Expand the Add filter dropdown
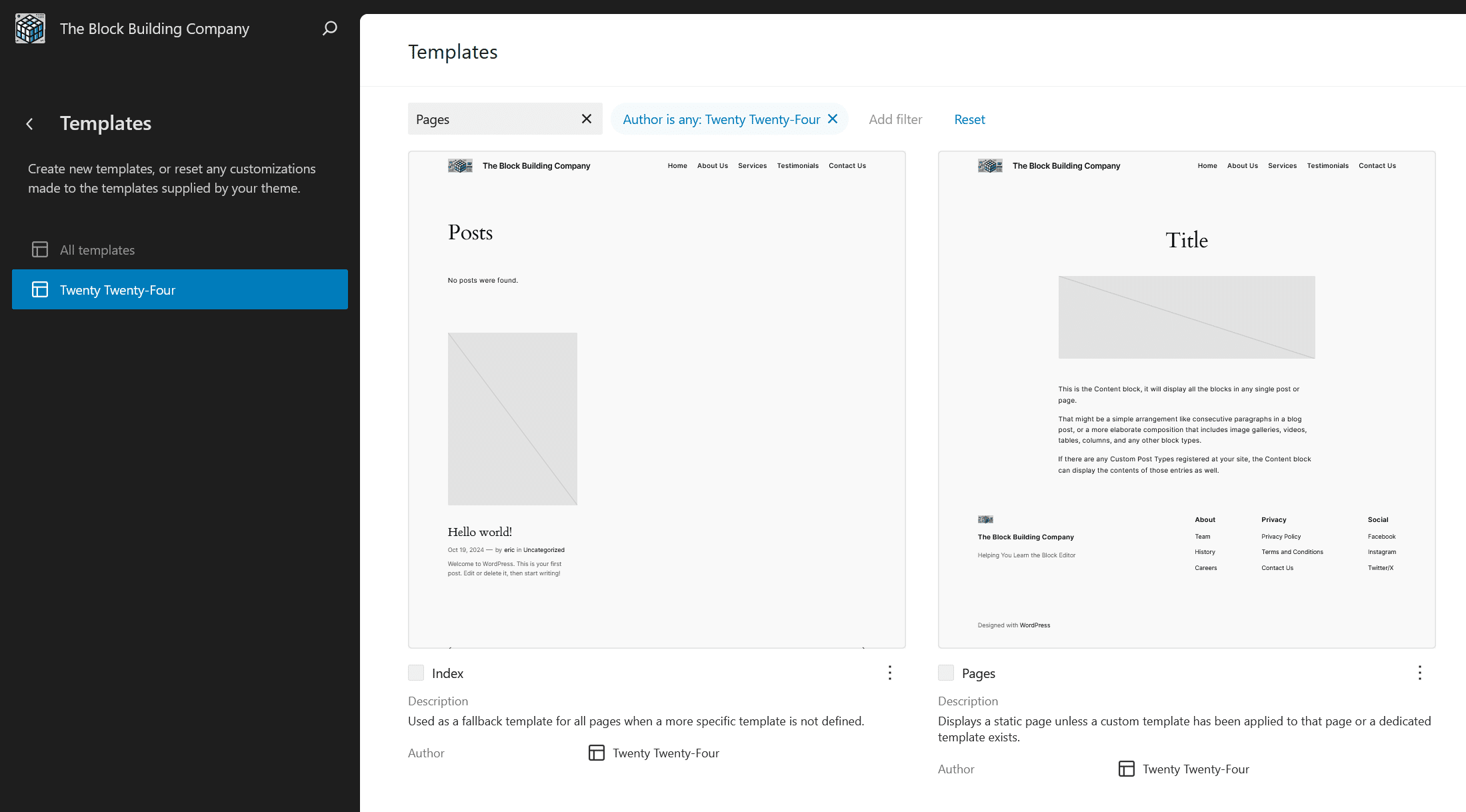 pyautogui.click(x=895, y=119)
